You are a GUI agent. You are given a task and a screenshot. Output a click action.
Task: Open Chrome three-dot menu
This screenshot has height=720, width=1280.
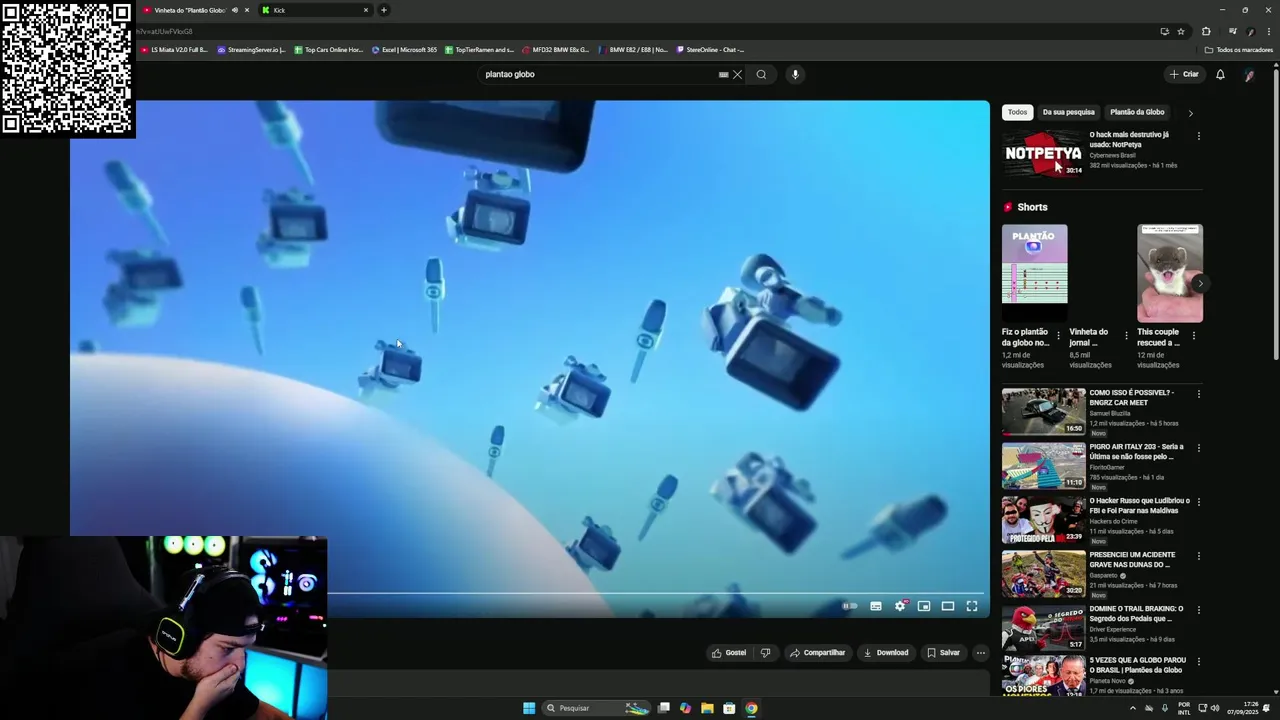[1268, 31]
